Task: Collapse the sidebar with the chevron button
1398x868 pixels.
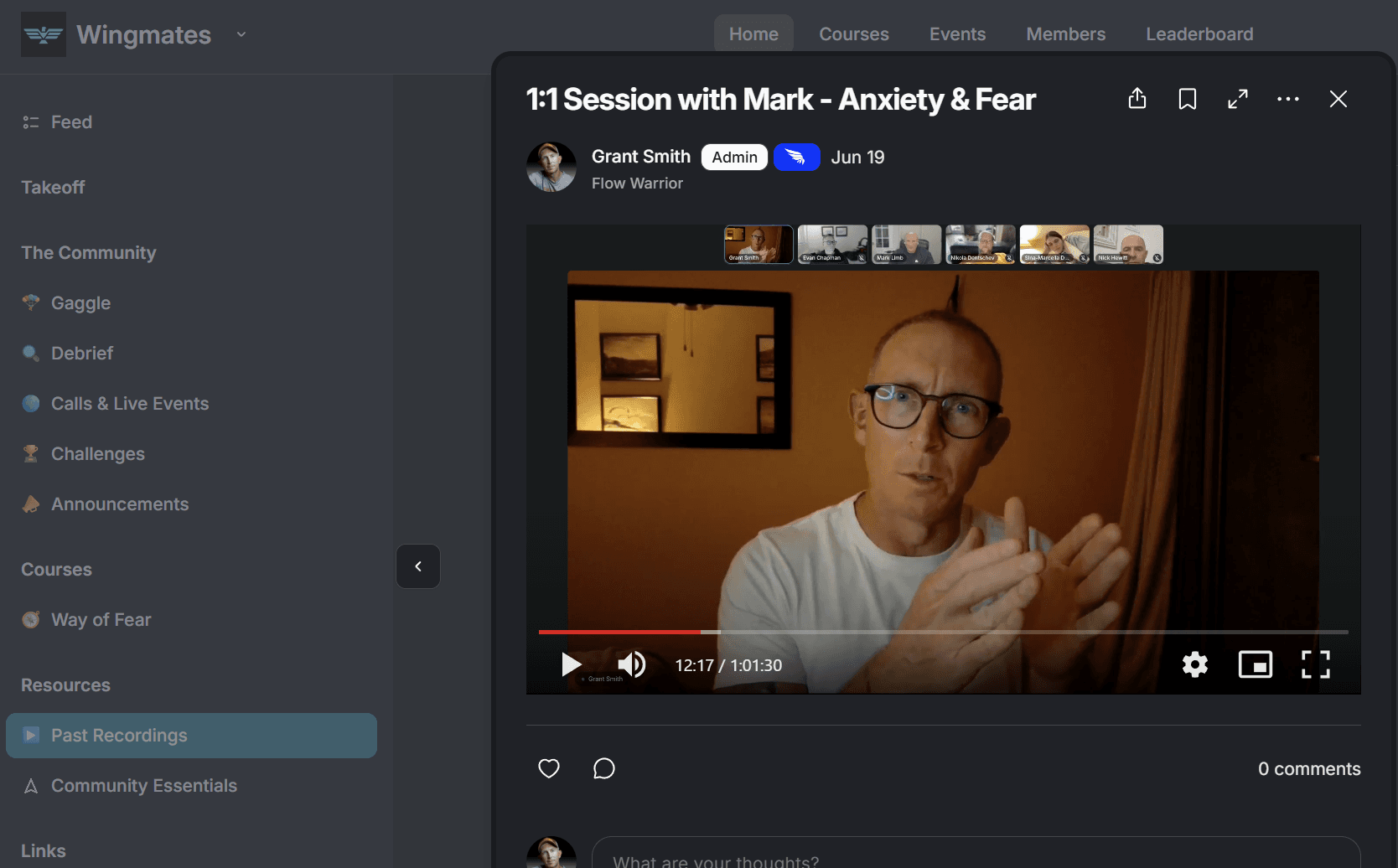Action: click(x=418, y=566)
